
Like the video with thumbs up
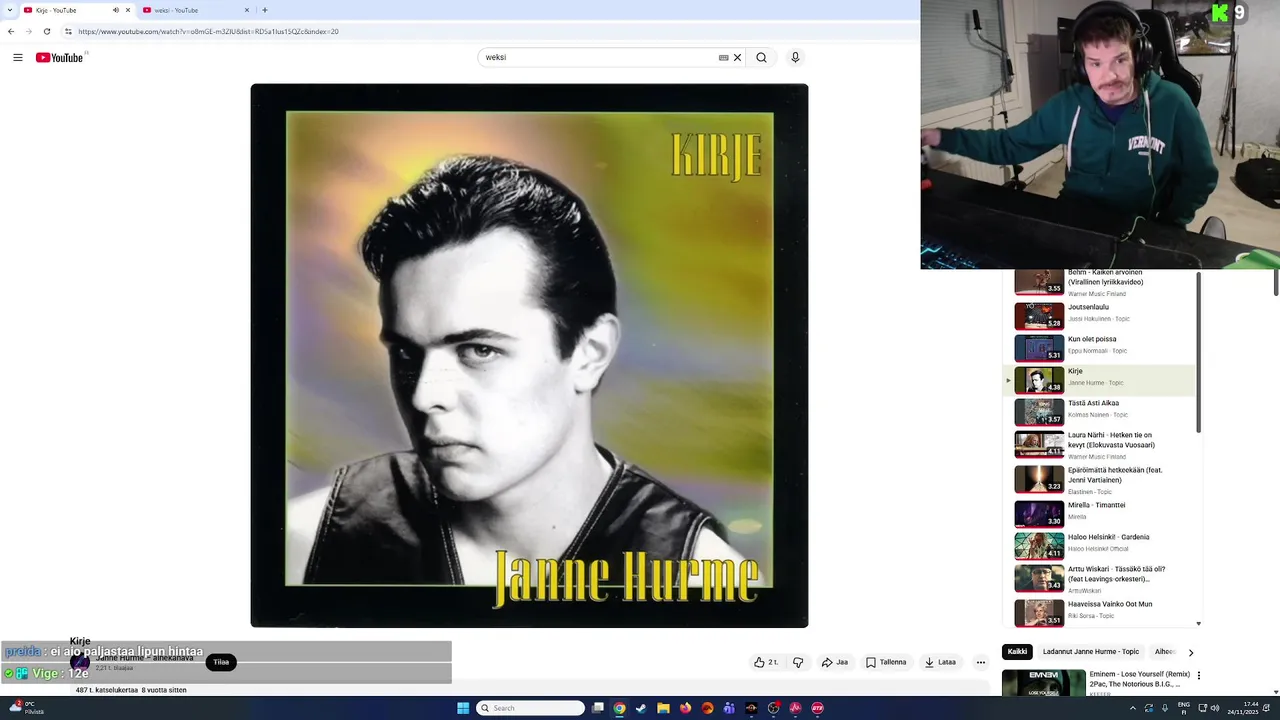pos(766,662)
